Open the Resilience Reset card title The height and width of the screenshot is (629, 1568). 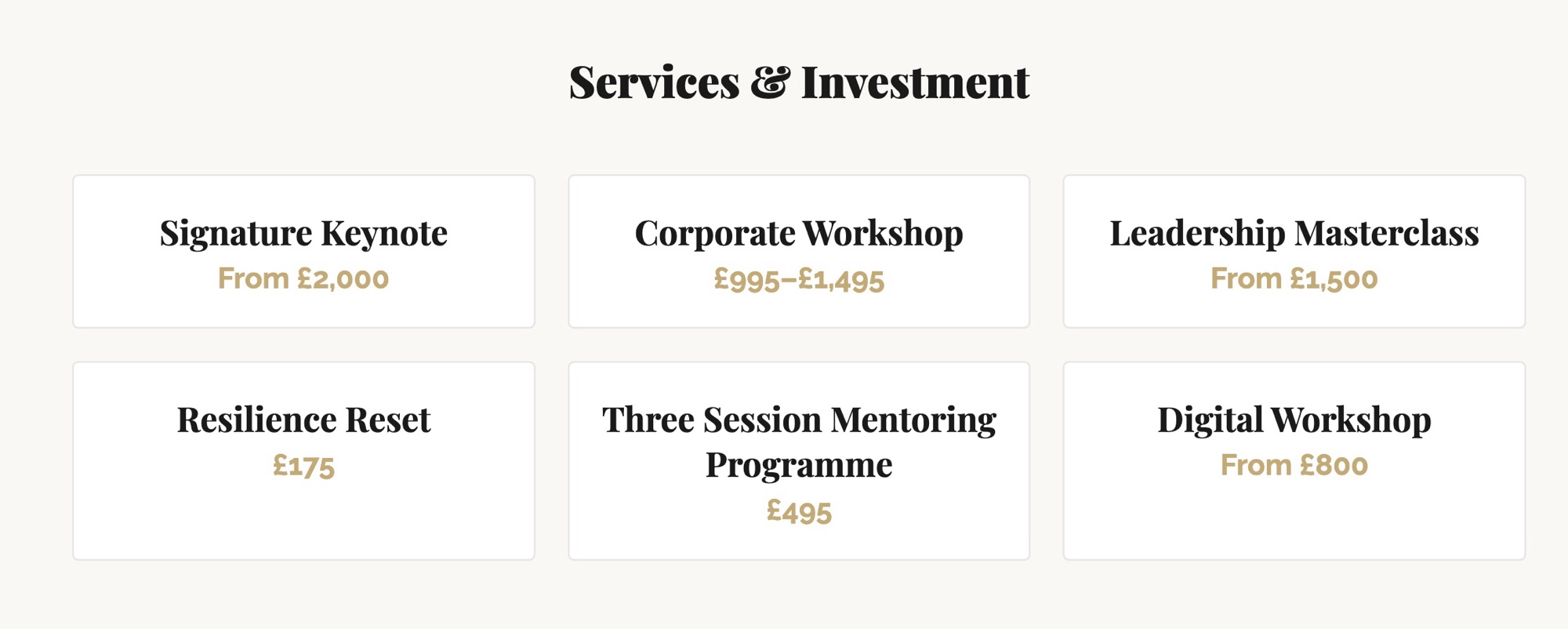(x=303, y=420)
